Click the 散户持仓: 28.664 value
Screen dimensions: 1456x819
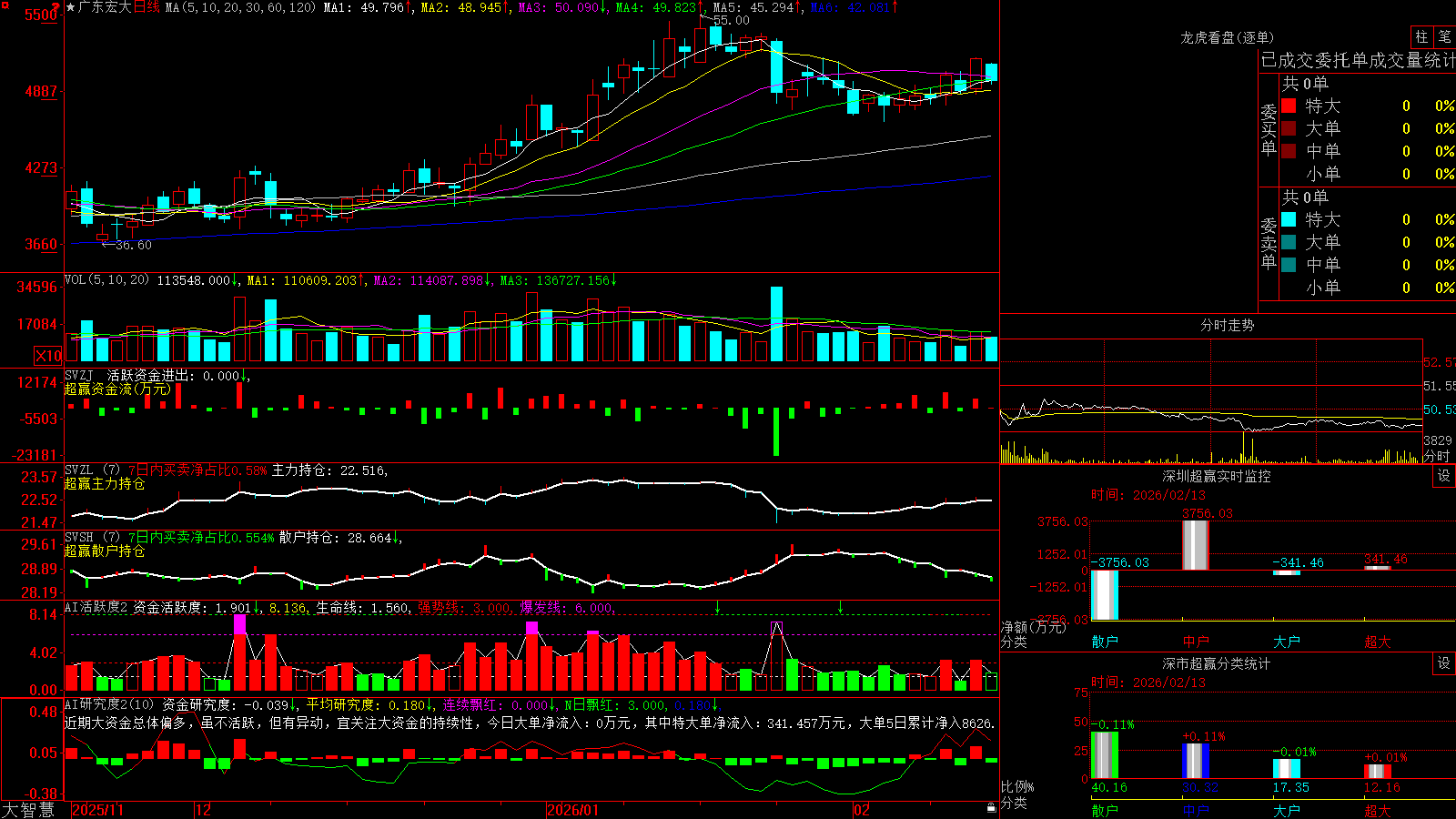(335, 538)
